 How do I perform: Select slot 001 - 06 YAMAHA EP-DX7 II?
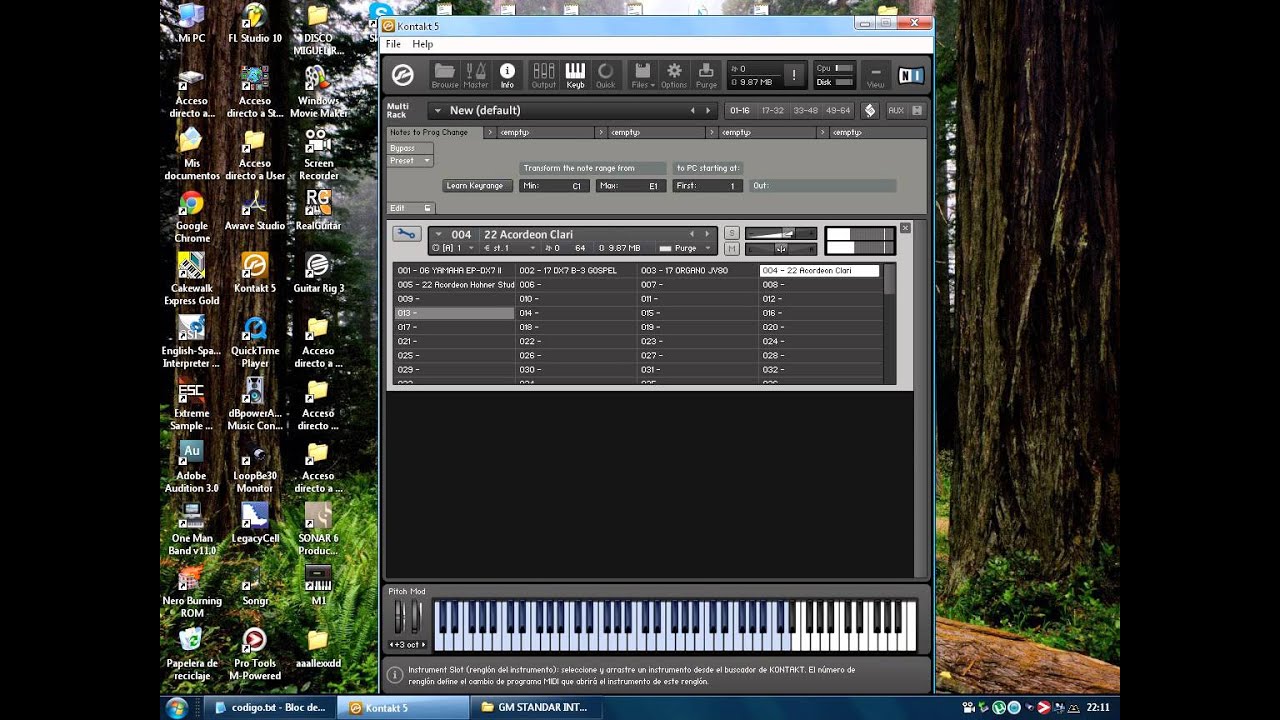pos(454,271)
